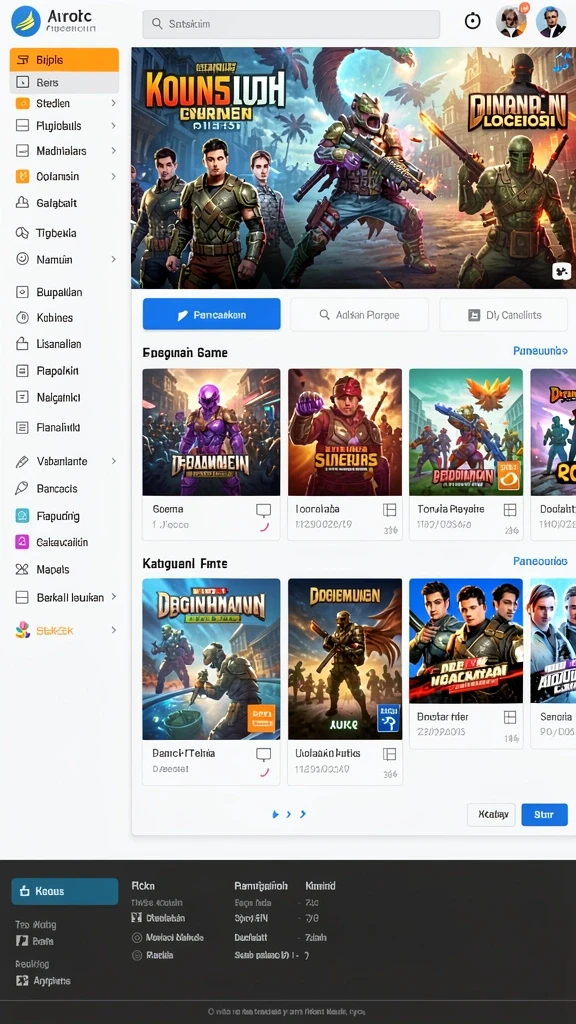576x1024 pixels.
Task: Click the colorful Stikek icon
Action: 23,630
